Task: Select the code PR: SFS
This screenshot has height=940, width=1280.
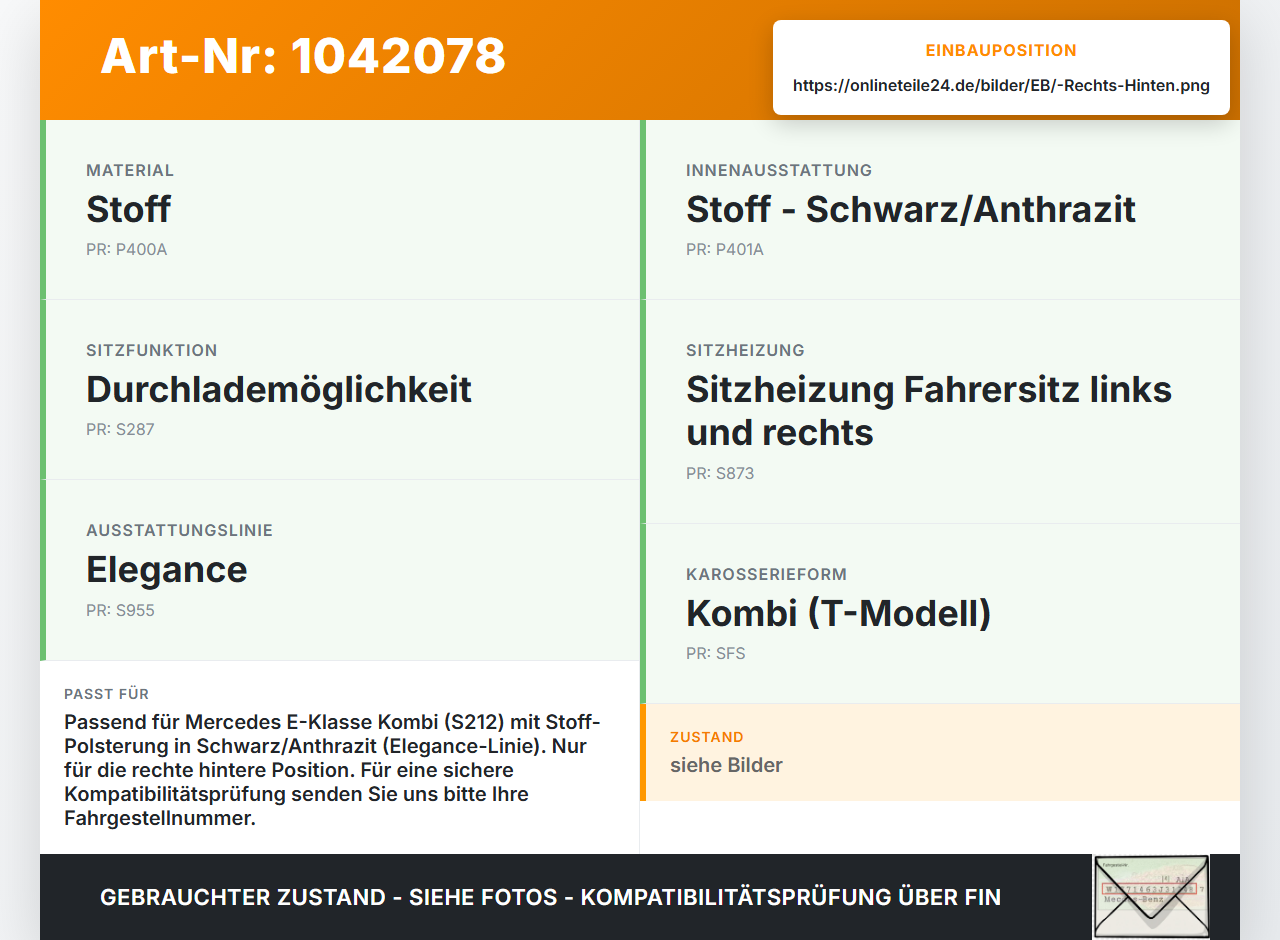Action: click(x=716, y=653)
